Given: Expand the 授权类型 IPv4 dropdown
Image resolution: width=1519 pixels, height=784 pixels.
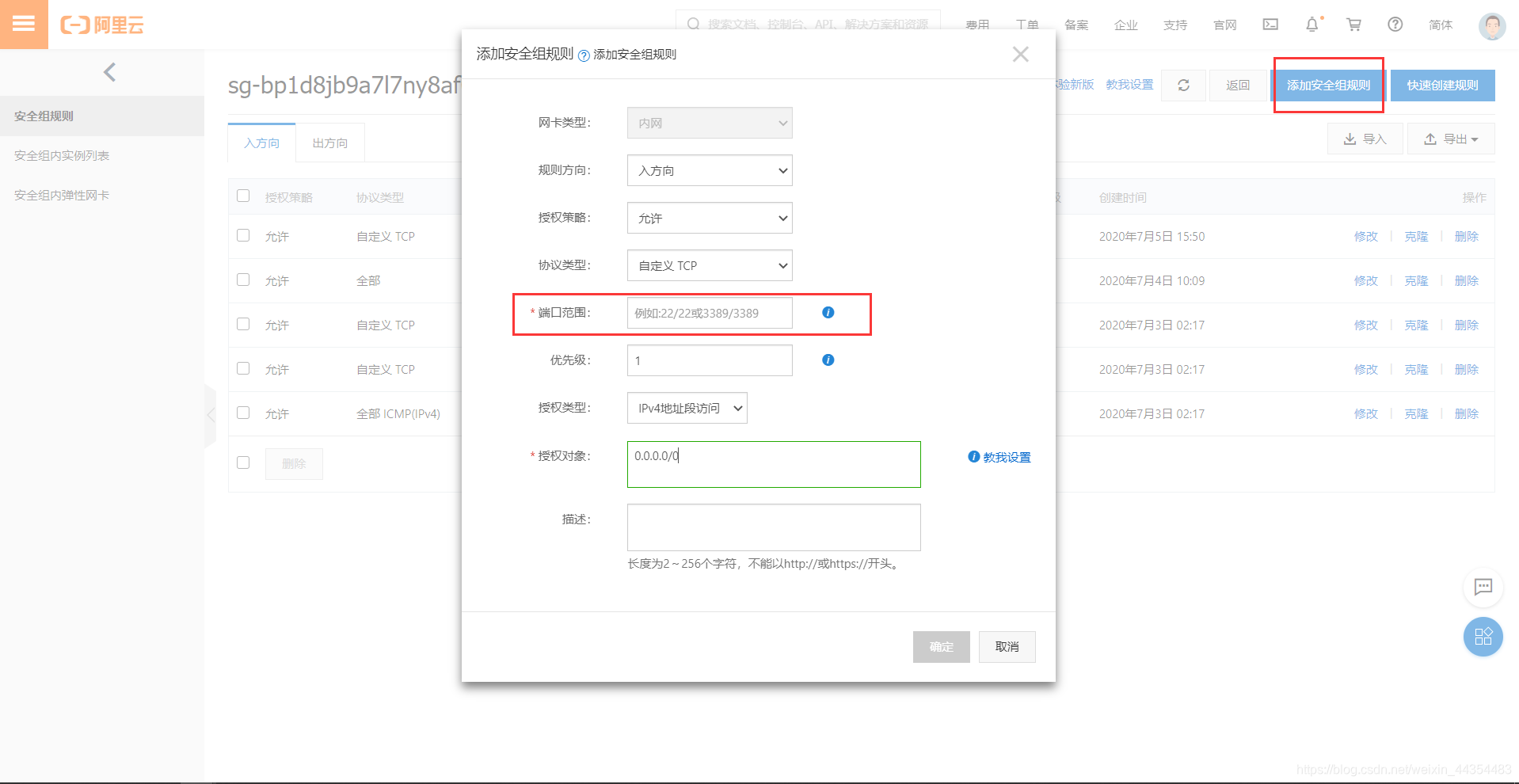Looking at the screenshot, I should [686, 408].
